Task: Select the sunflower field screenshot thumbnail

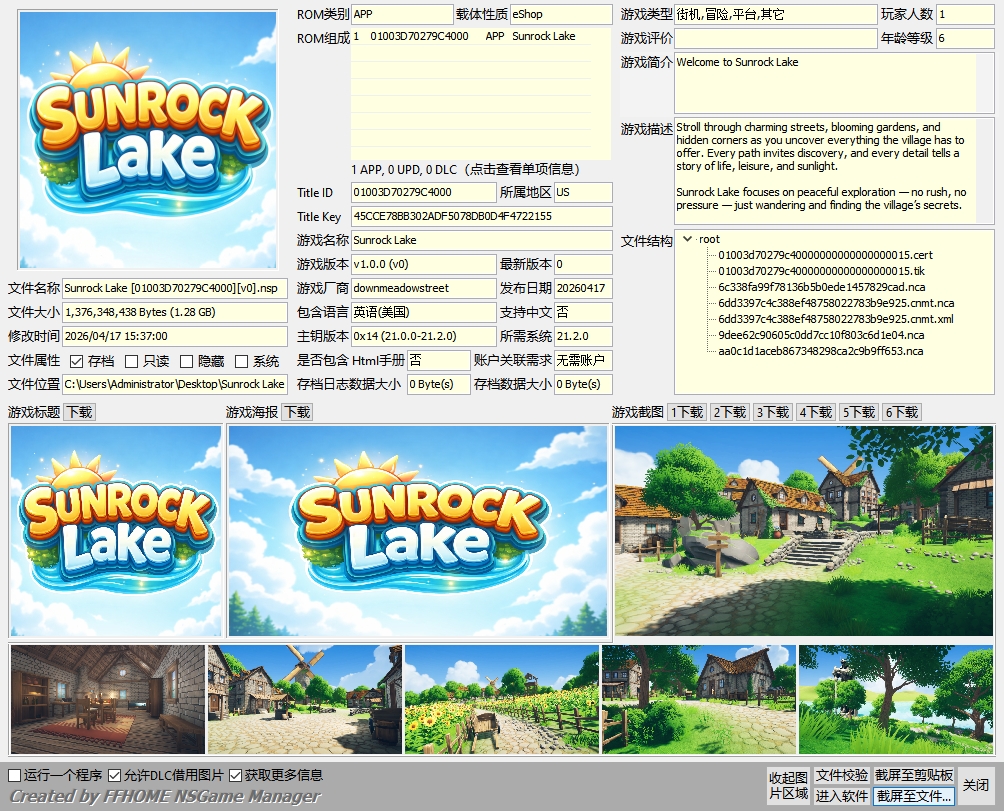Action: click(501, 699)
